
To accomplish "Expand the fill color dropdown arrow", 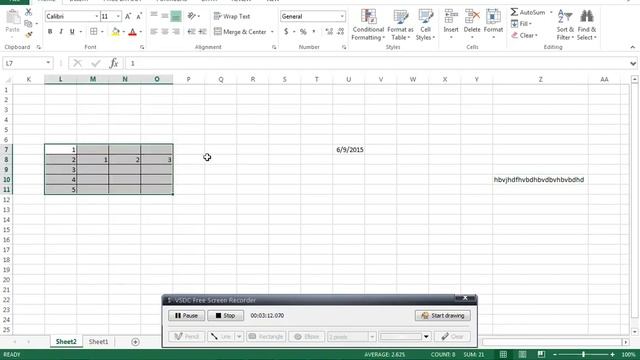I will click(123, 31).
